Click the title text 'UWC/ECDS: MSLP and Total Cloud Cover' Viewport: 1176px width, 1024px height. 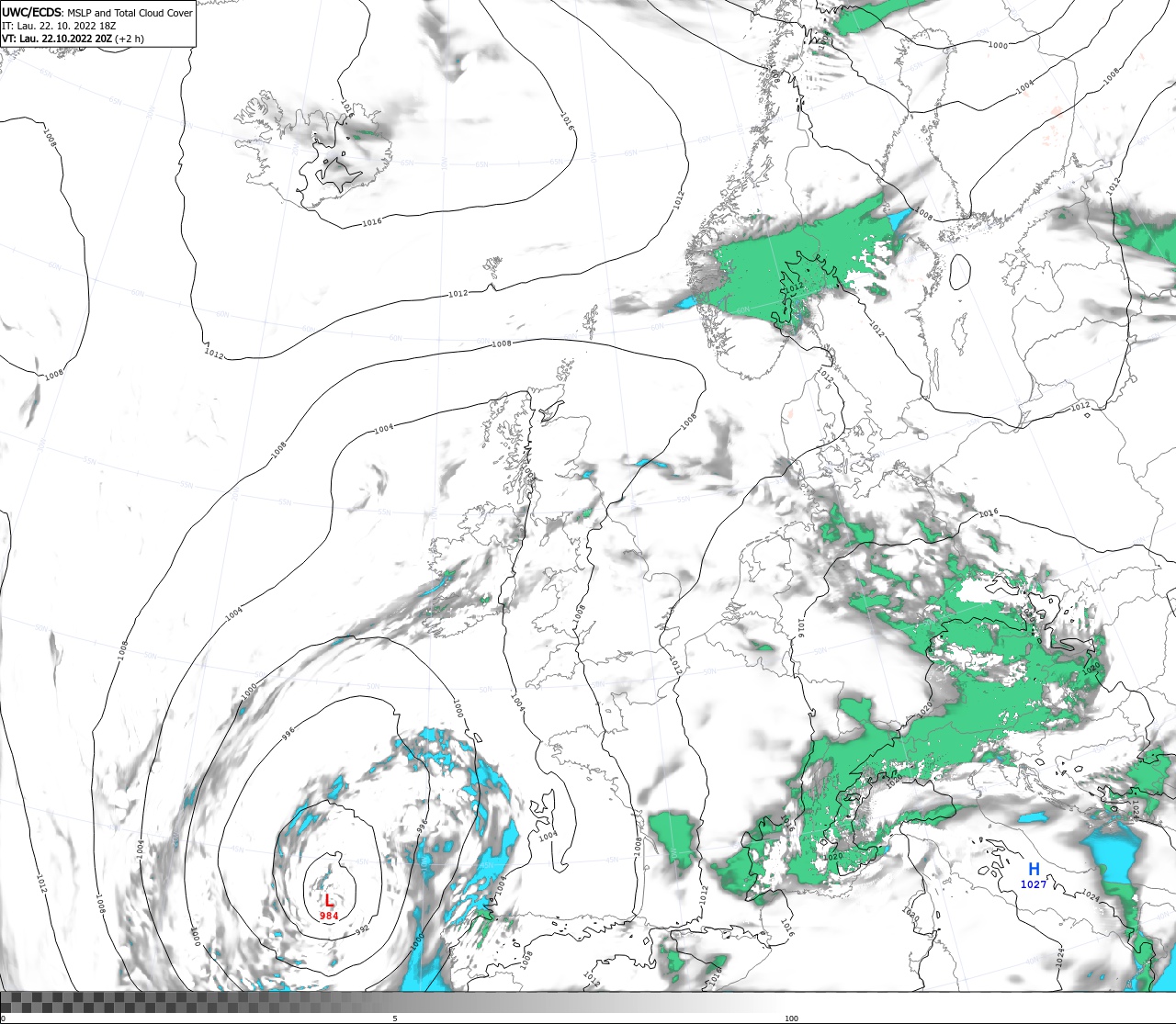coord(97,13)
